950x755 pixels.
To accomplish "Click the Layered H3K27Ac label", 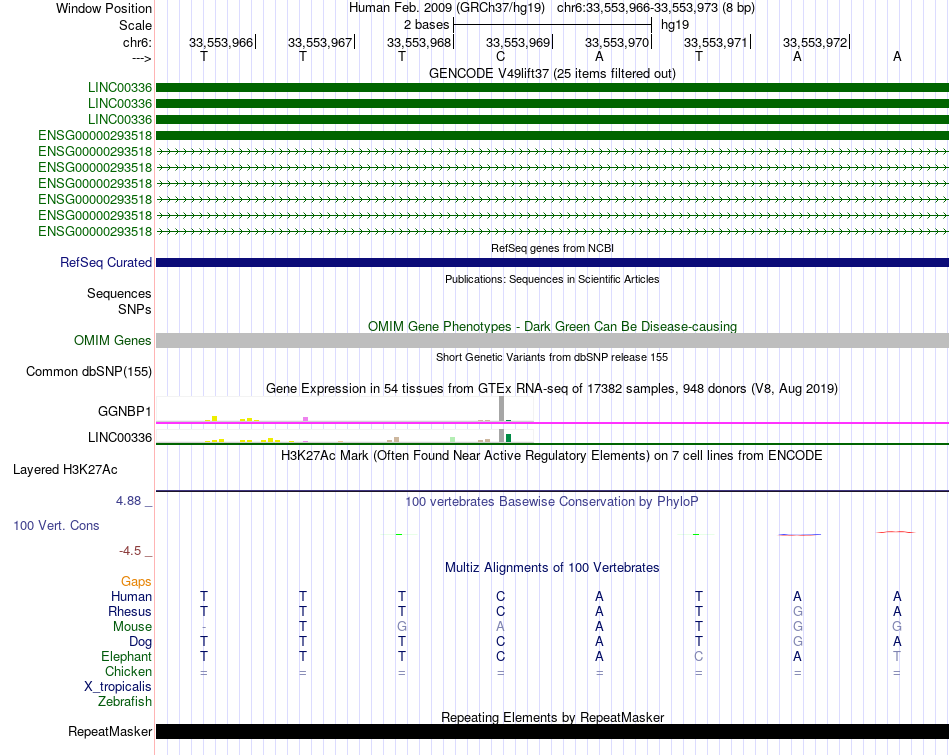I will pyautogui.click(x=65, y=470).
